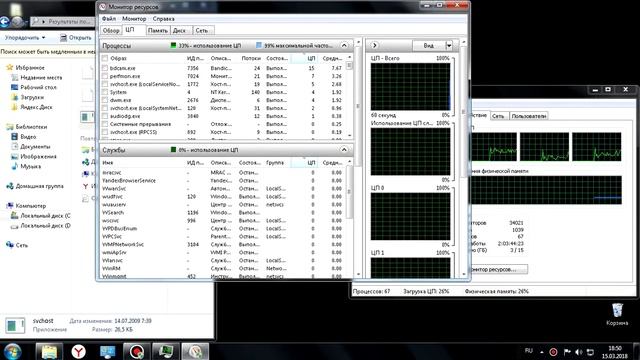The image size is (640, 360).
Task: Switch to the Диск tab
Action: click(179, 31)
